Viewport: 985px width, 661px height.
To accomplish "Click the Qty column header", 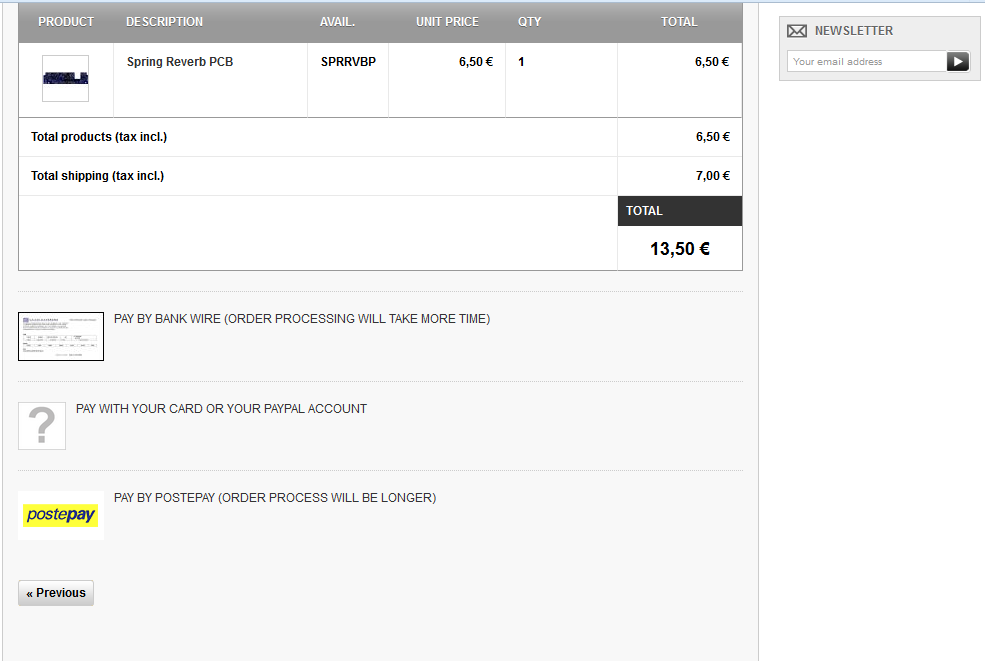I will [529, 22].
